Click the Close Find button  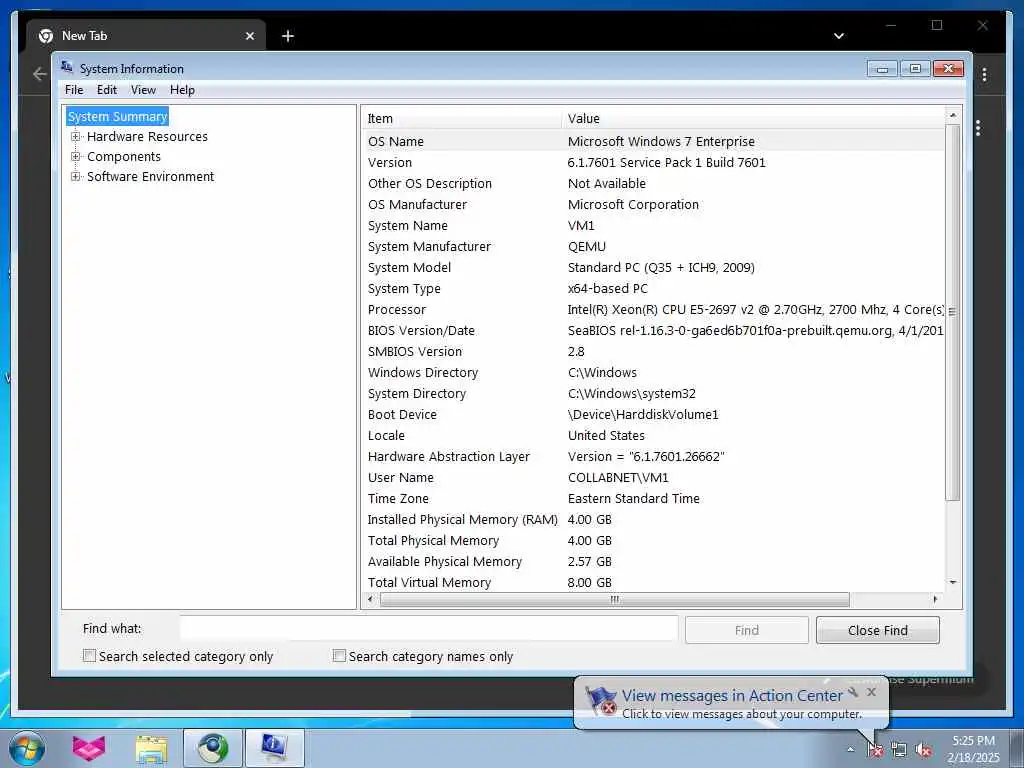[878, 630]
